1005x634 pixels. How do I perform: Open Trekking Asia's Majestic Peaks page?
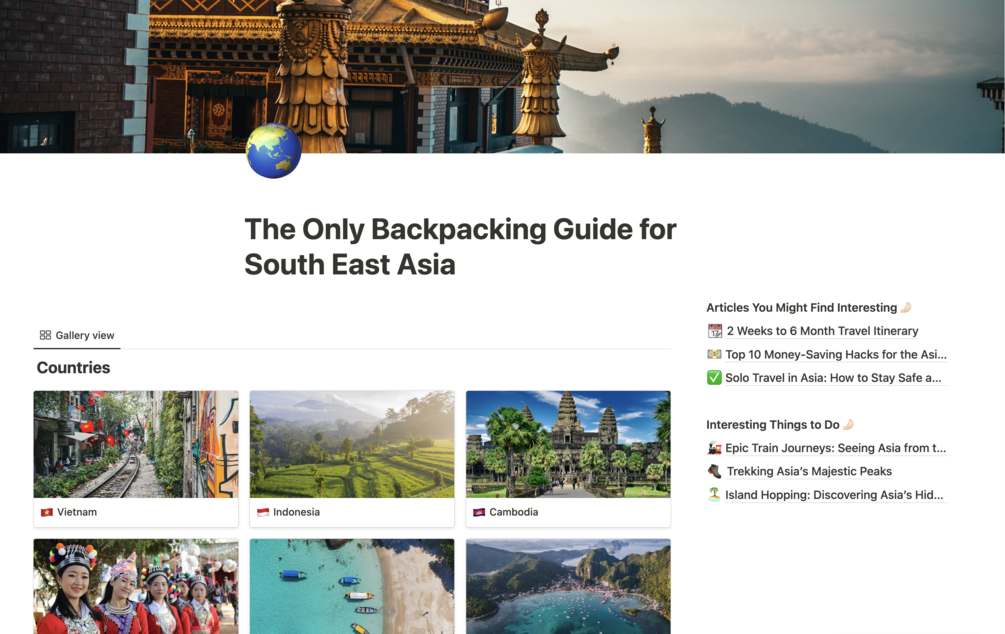click(x=809, y=471)
